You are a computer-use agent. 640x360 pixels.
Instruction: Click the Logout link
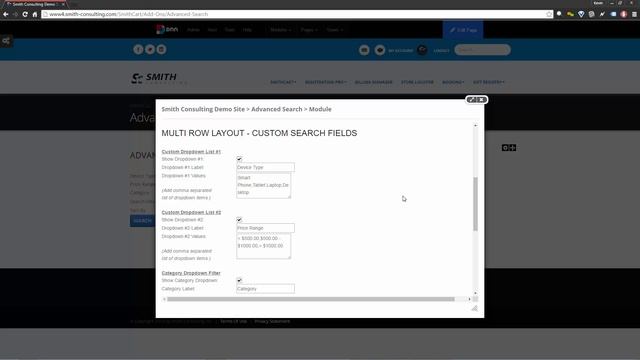(x=441, y=50)
